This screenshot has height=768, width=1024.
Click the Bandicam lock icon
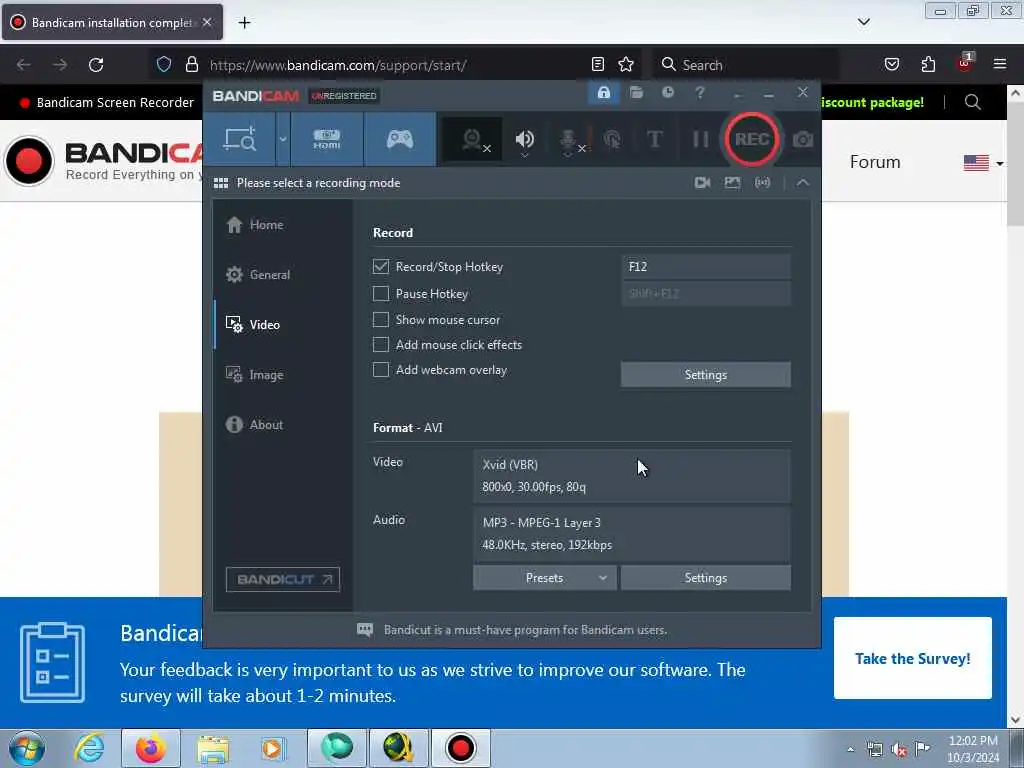point(603,93)
